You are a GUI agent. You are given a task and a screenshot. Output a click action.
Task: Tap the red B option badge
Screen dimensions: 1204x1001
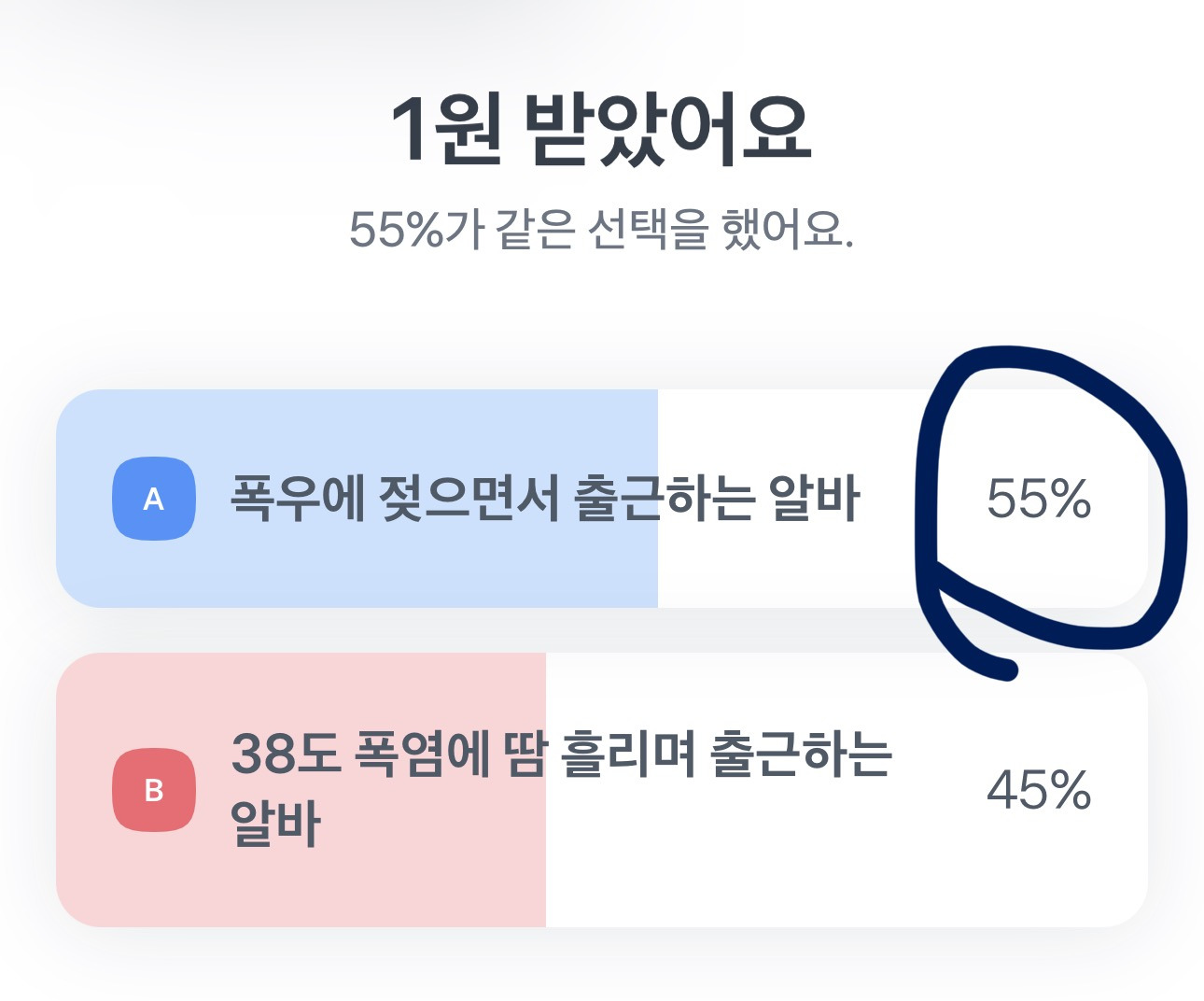pos(154,790)
